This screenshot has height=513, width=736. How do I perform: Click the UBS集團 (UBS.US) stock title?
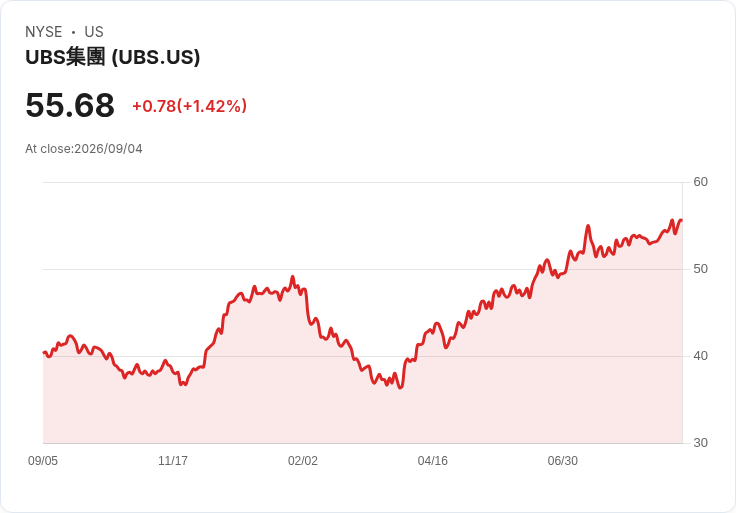(113, 57)
